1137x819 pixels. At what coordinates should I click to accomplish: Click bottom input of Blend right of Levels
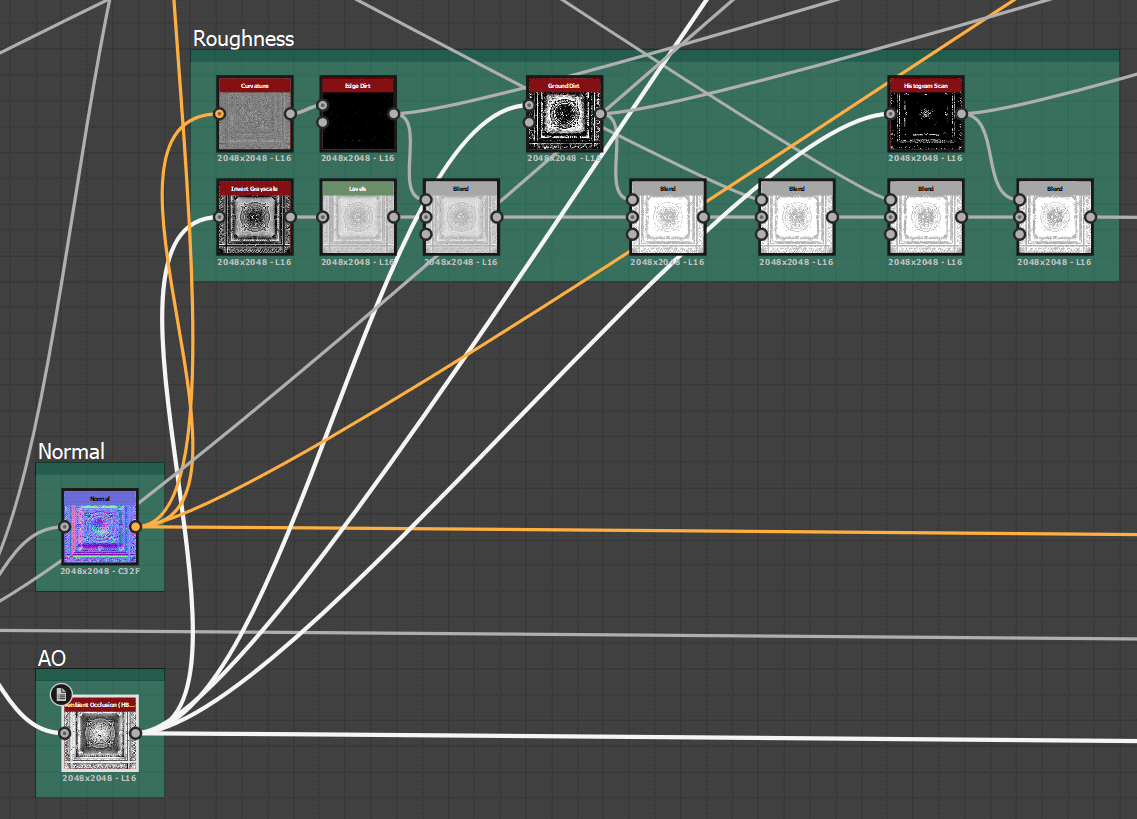426,234
